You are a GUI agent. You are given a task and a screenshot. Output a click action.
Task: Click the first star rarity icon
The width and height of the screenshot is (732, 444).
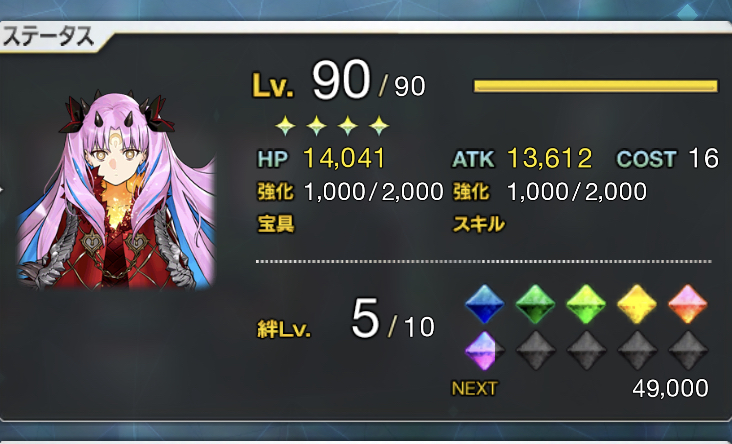pos(285,126)
